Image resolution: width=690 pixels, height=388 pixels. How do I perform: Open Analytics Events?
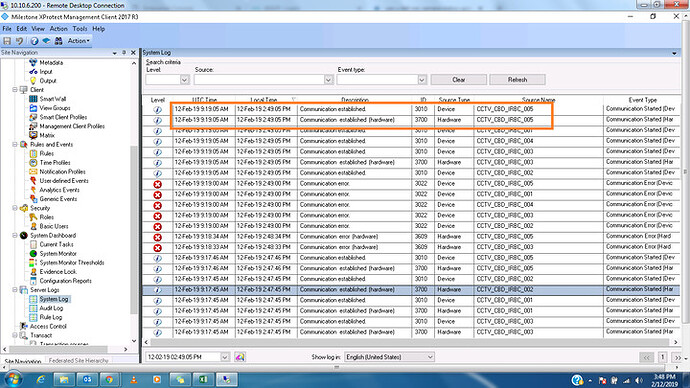click(x=59, y=190)
